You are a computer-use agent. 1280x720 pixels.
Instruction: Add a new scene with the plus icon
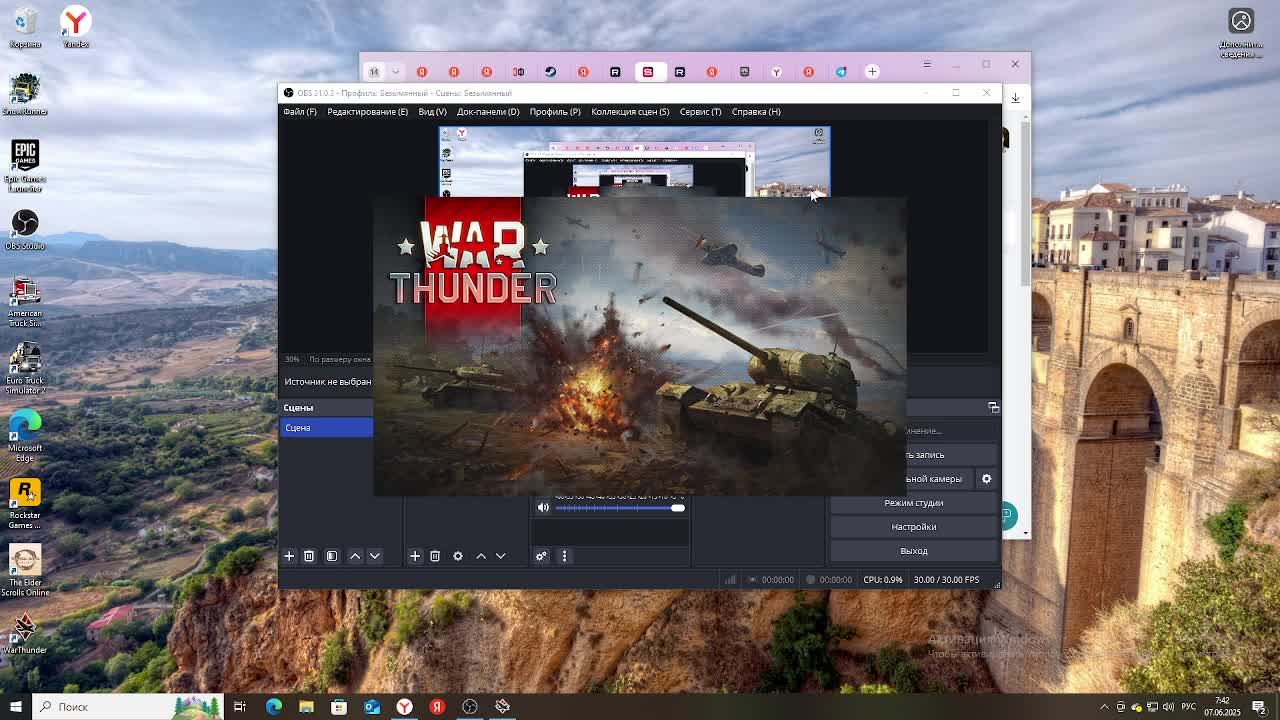289,556
